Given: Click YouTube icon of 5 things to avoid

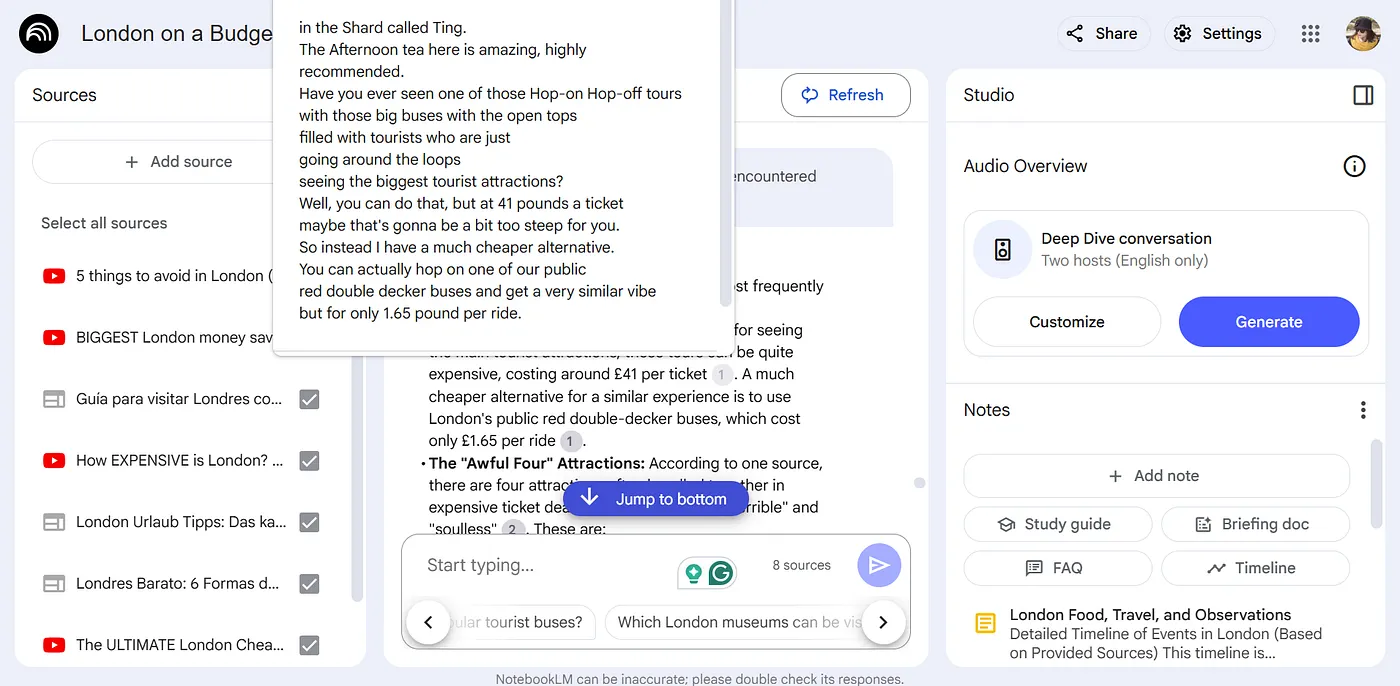Looking at the screenshot, I should point(54,276).
